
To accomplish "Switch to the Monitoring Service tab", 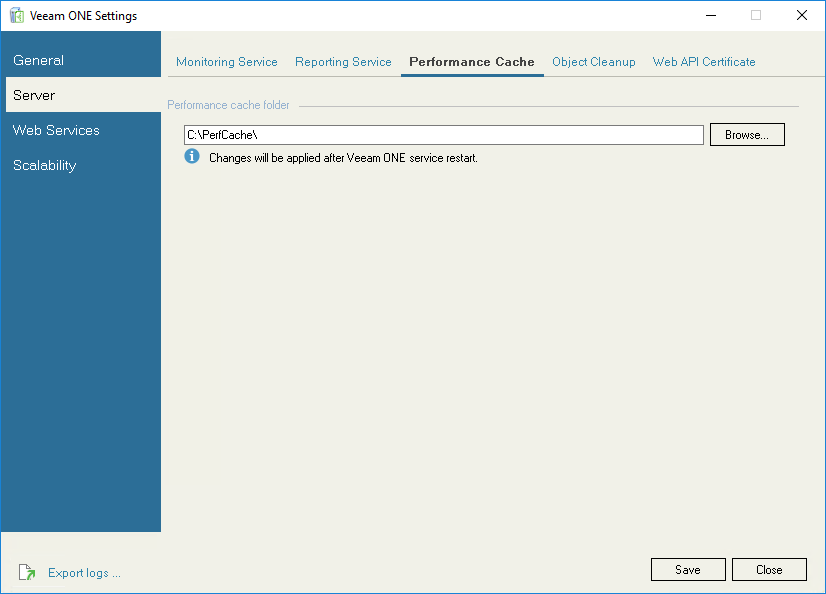I will tap(226, 61).
